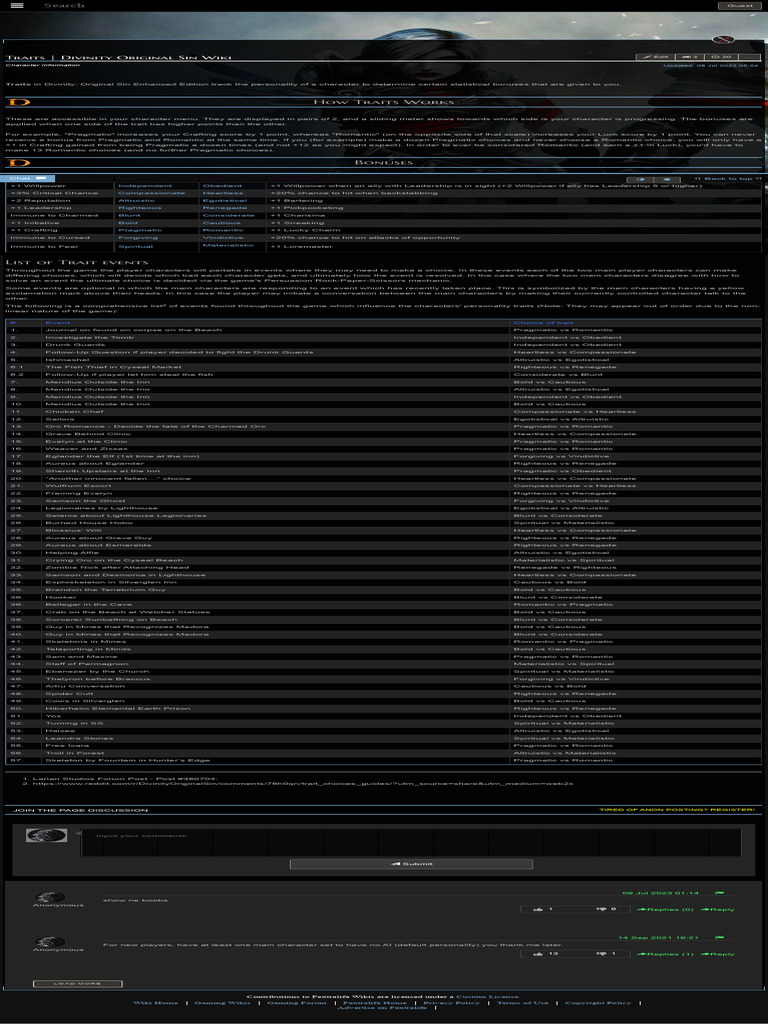
Task: Open the Custom License link
Action: 488,997
